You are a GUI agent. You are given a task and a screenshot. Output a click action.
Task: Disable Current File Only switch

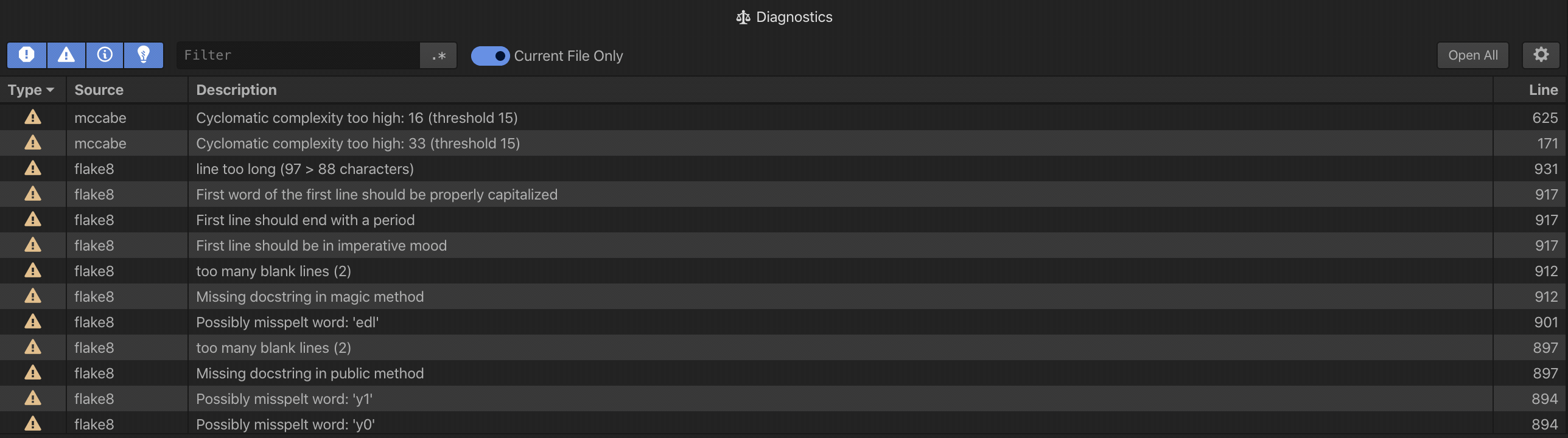click(490, 56)
